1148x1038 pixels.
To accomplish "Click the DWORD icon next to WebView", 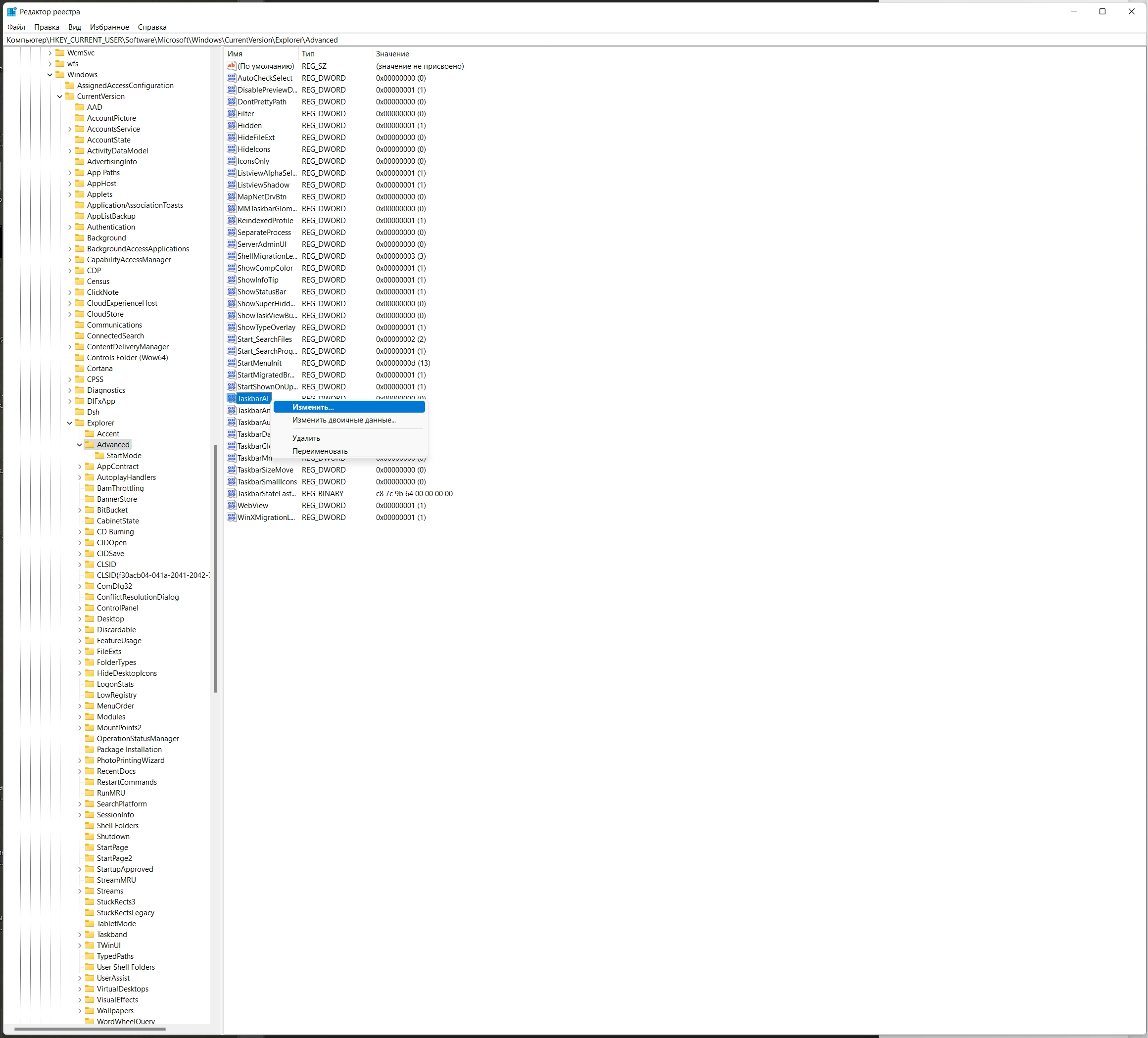I will [231, 506].
